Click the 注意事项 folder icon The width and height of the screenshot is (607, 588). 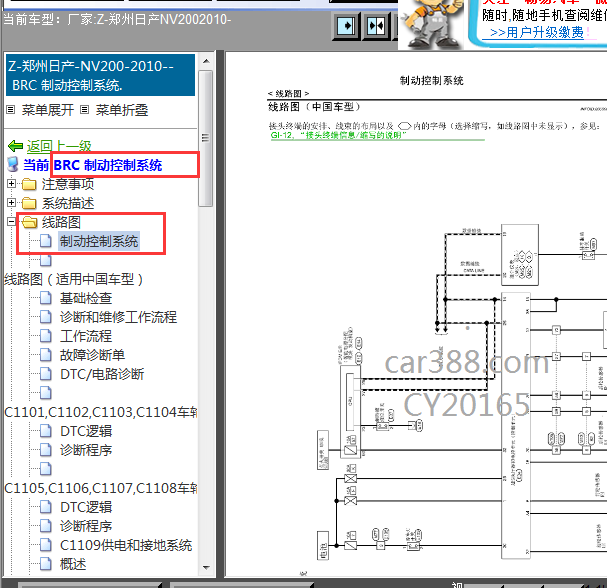[x=29, y=184]
